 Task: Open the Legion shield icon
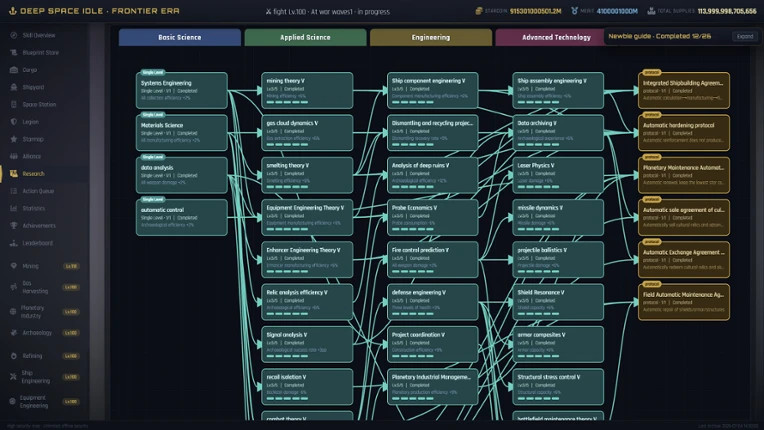(x=14, y=122)
